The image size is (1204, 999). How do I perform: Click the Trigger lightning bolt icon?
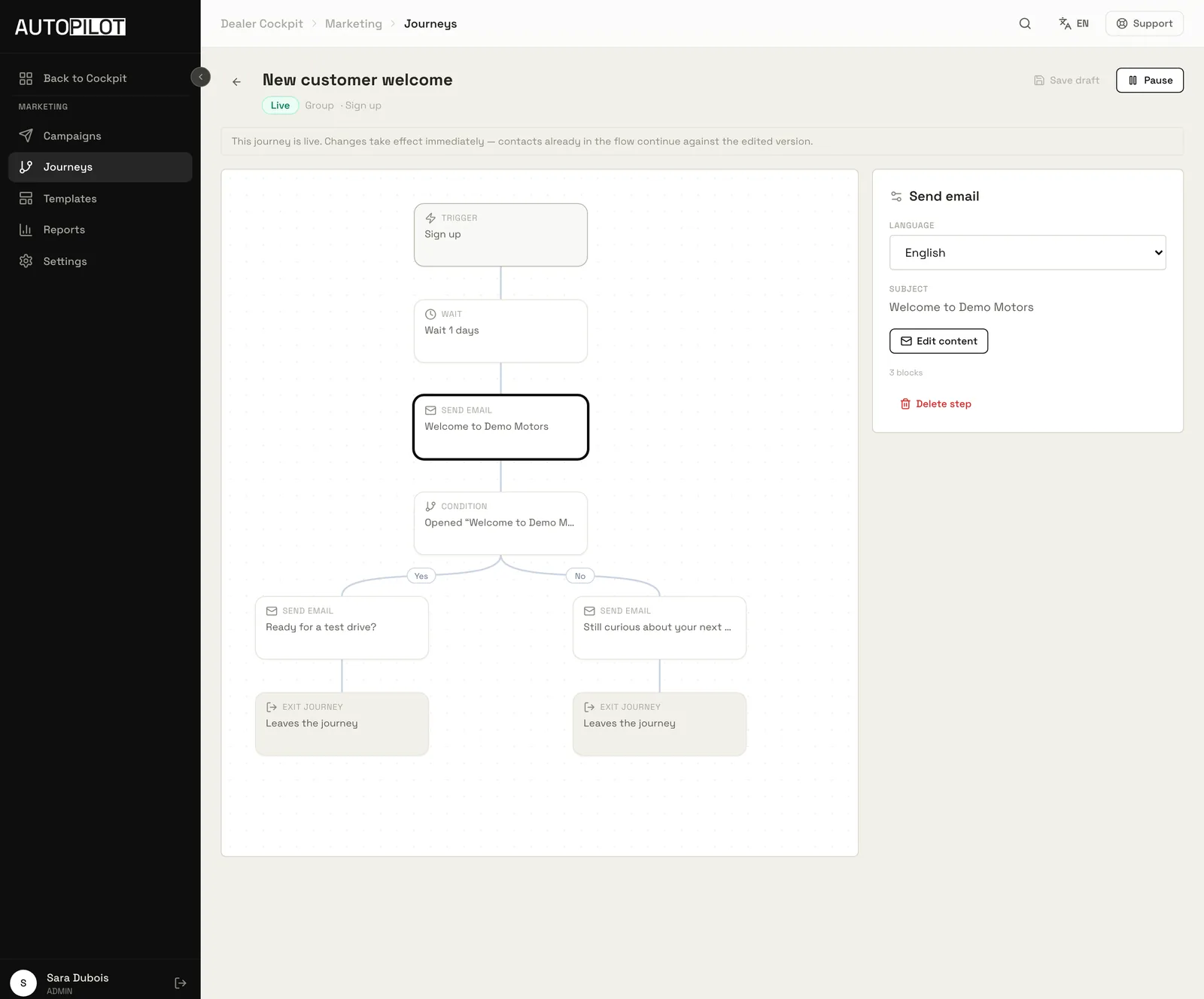point(430,218)
